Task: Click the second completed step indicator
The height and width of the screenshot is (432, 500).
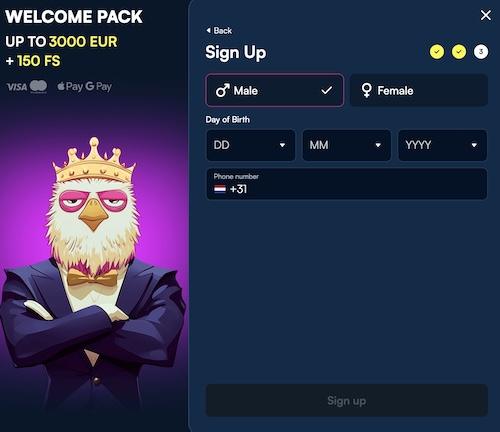Action: pyautogui.click(x=459, y=52)
